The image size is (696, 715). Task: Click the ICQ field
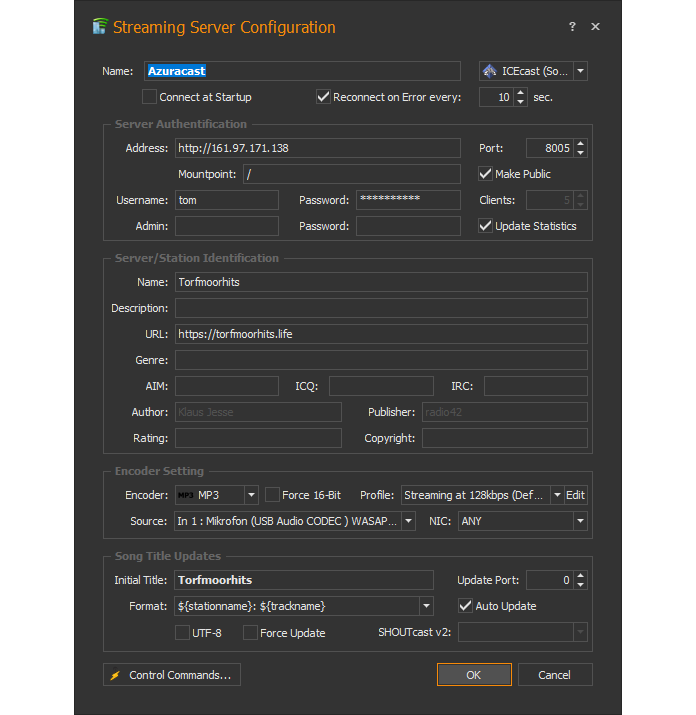pos(381,386)
